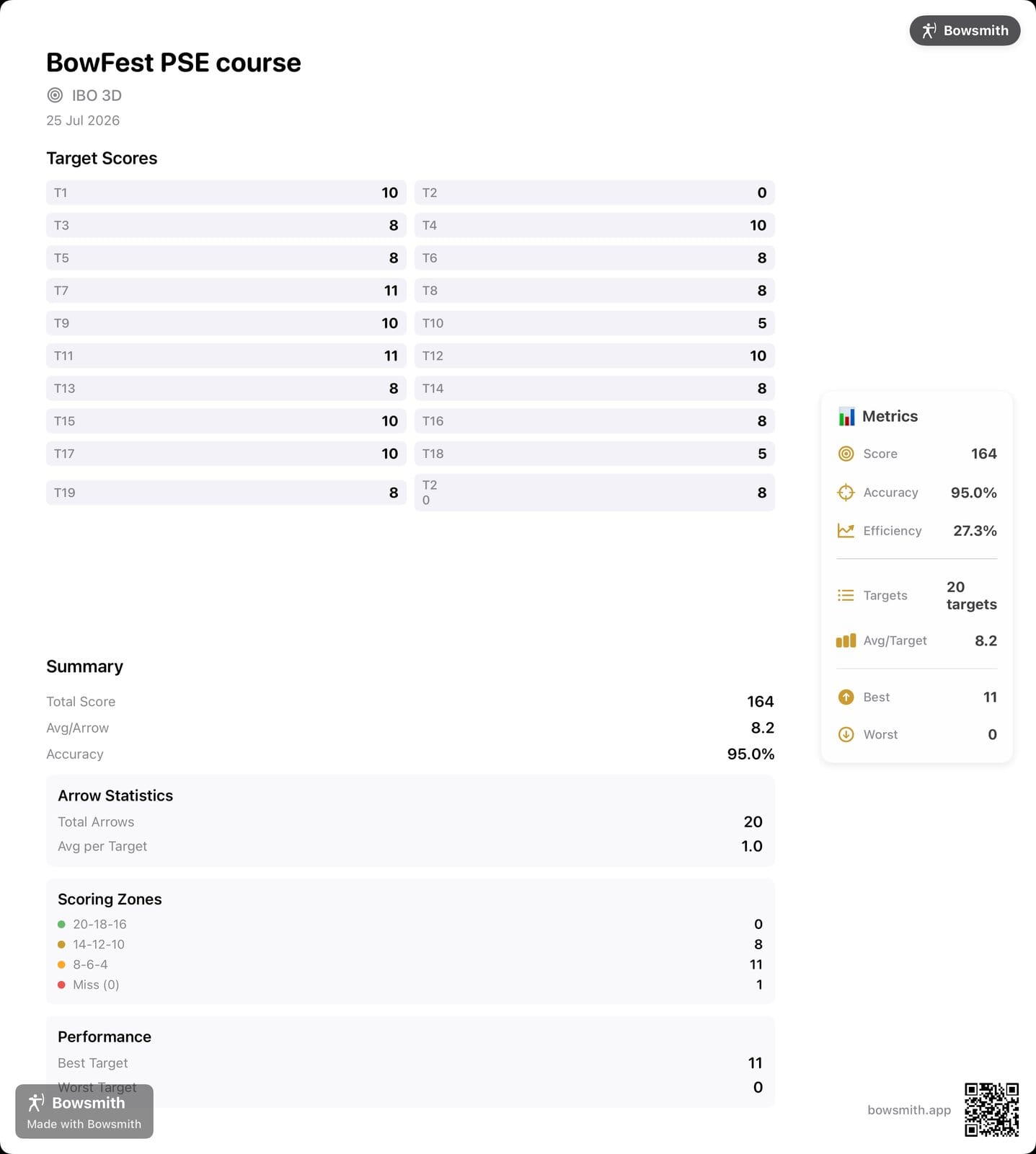Image resolution: width=1036 pixels, height=1154 pixels.
Task: Click the green 20-18-16 zone dot
Action: pos(61,924)
